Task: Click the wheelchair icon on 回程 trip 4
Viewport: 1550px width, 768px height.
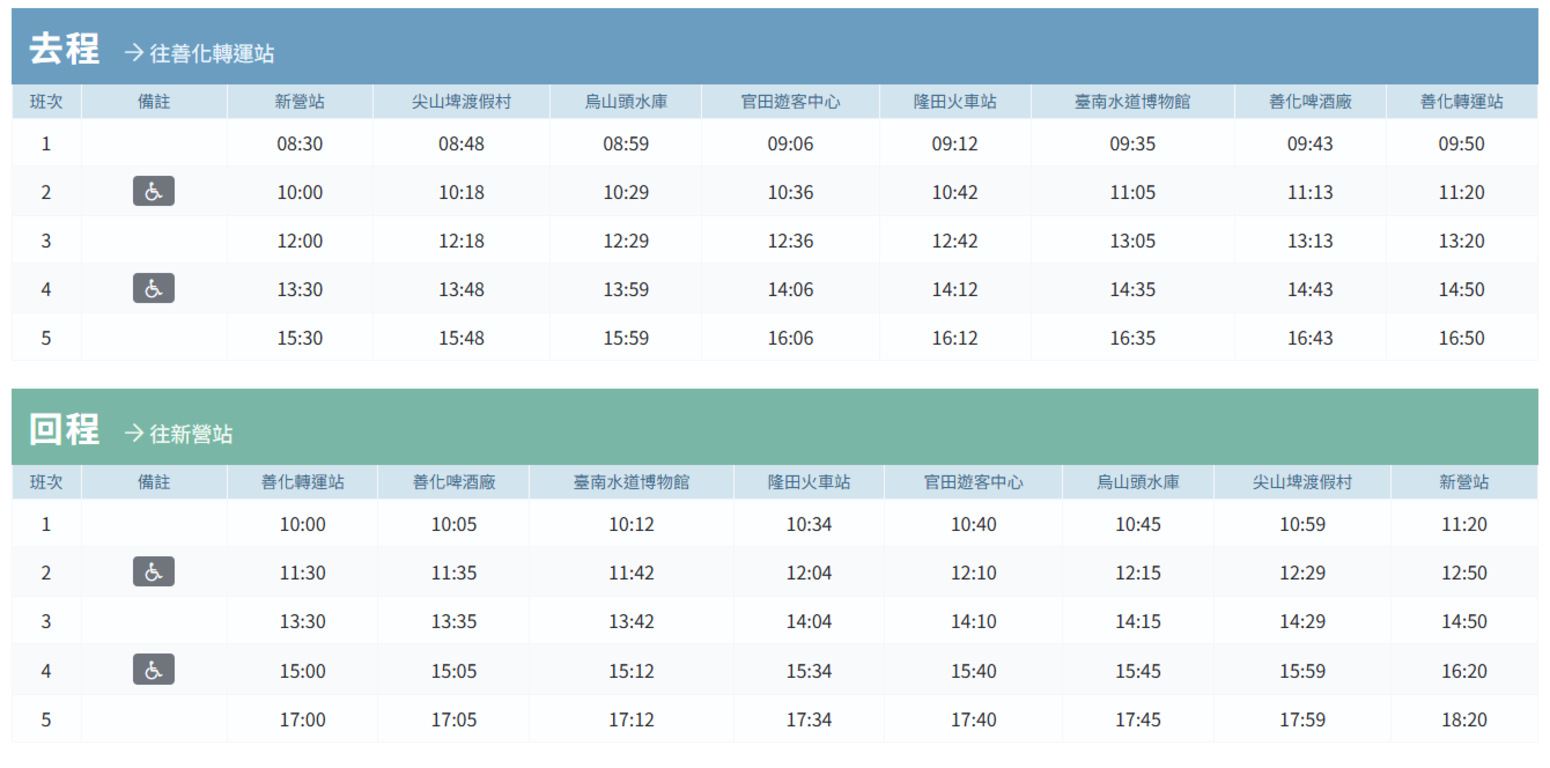Action: tap(153, 669)
